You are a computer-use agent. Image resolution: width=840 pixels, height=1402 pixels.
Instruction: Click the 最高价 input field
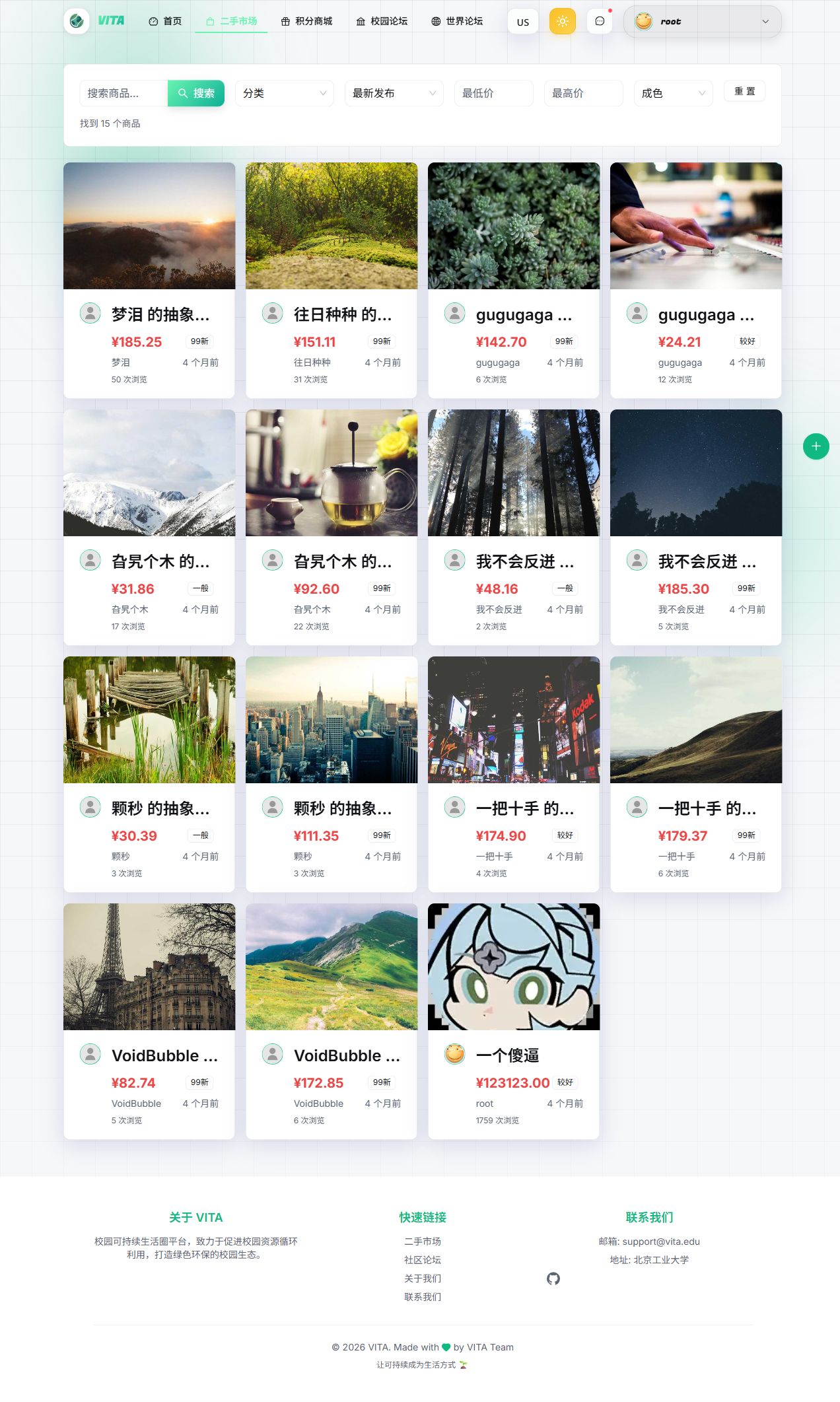point(584,93)
